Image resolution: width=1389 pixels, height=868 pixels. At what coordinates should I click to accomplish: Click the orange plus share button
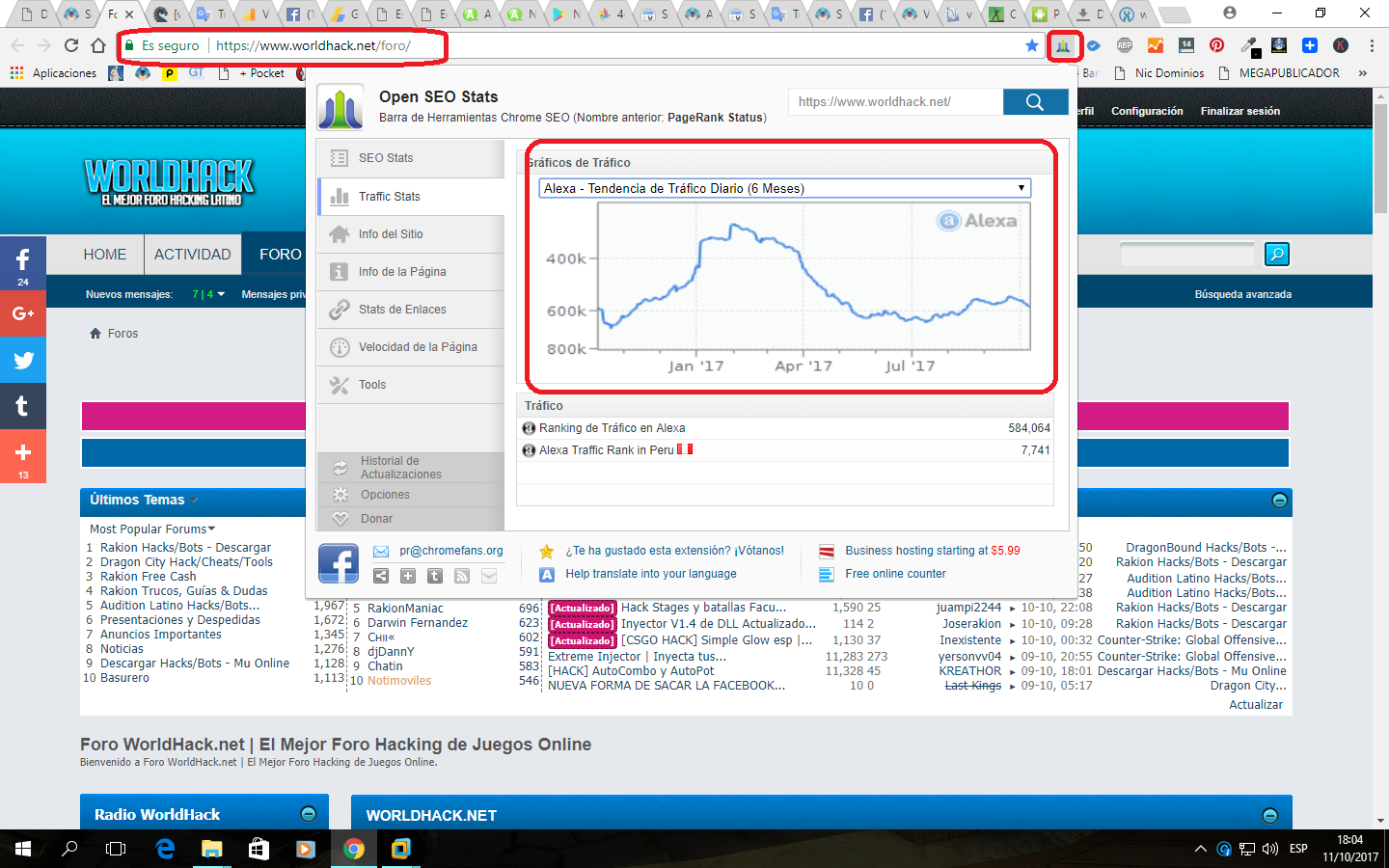coord(23,456)
